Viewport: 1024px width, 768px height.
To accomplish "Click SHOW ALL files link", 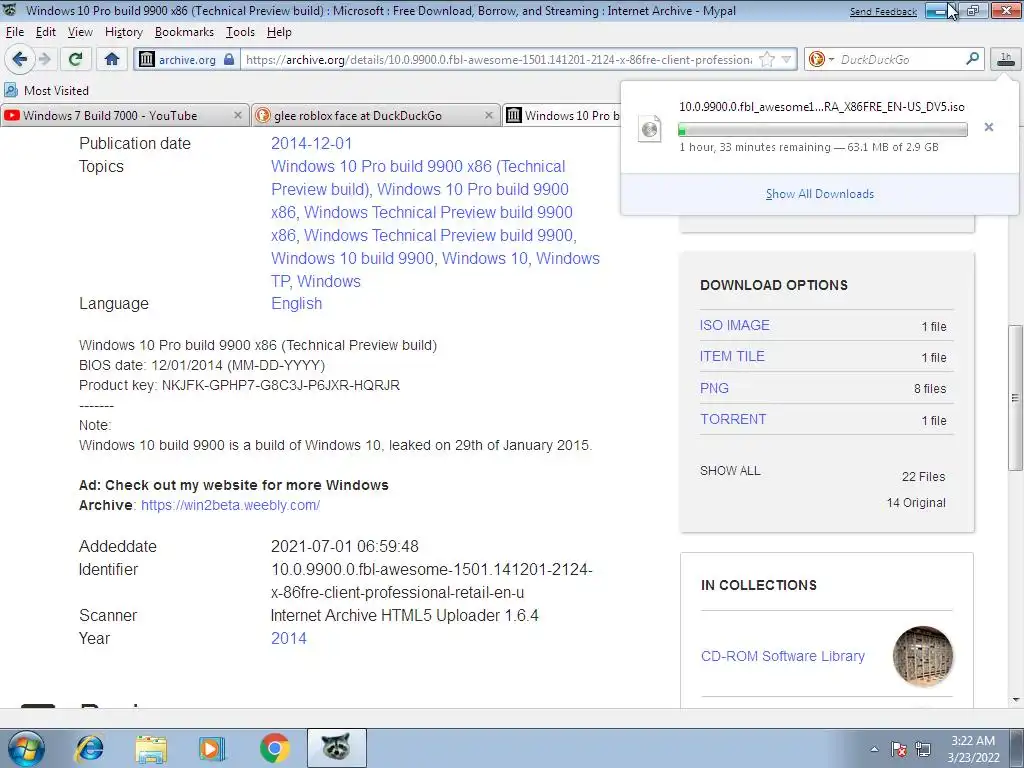I will pos(730,471).
